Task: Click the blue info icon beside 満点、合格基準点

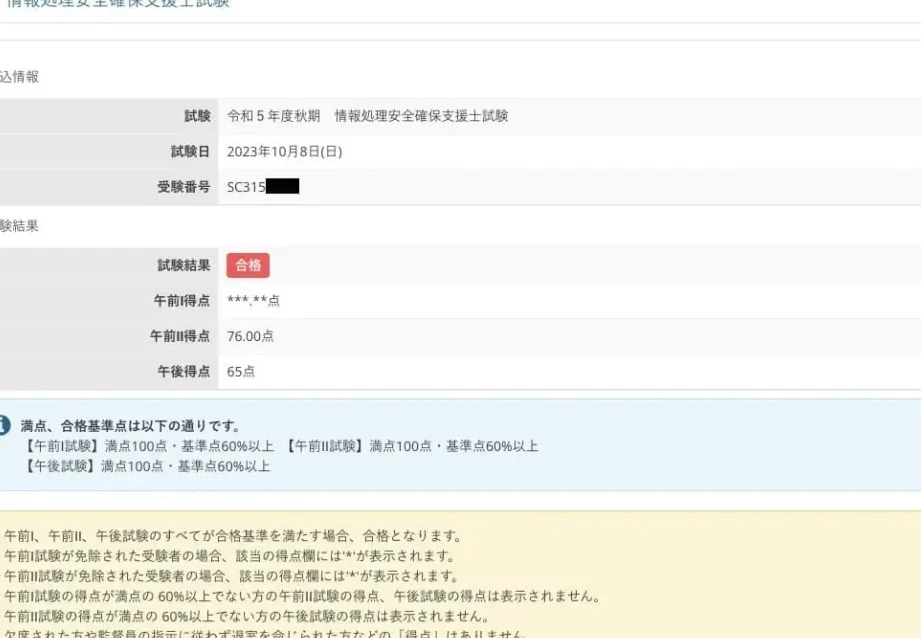Action: pos(4,425)
